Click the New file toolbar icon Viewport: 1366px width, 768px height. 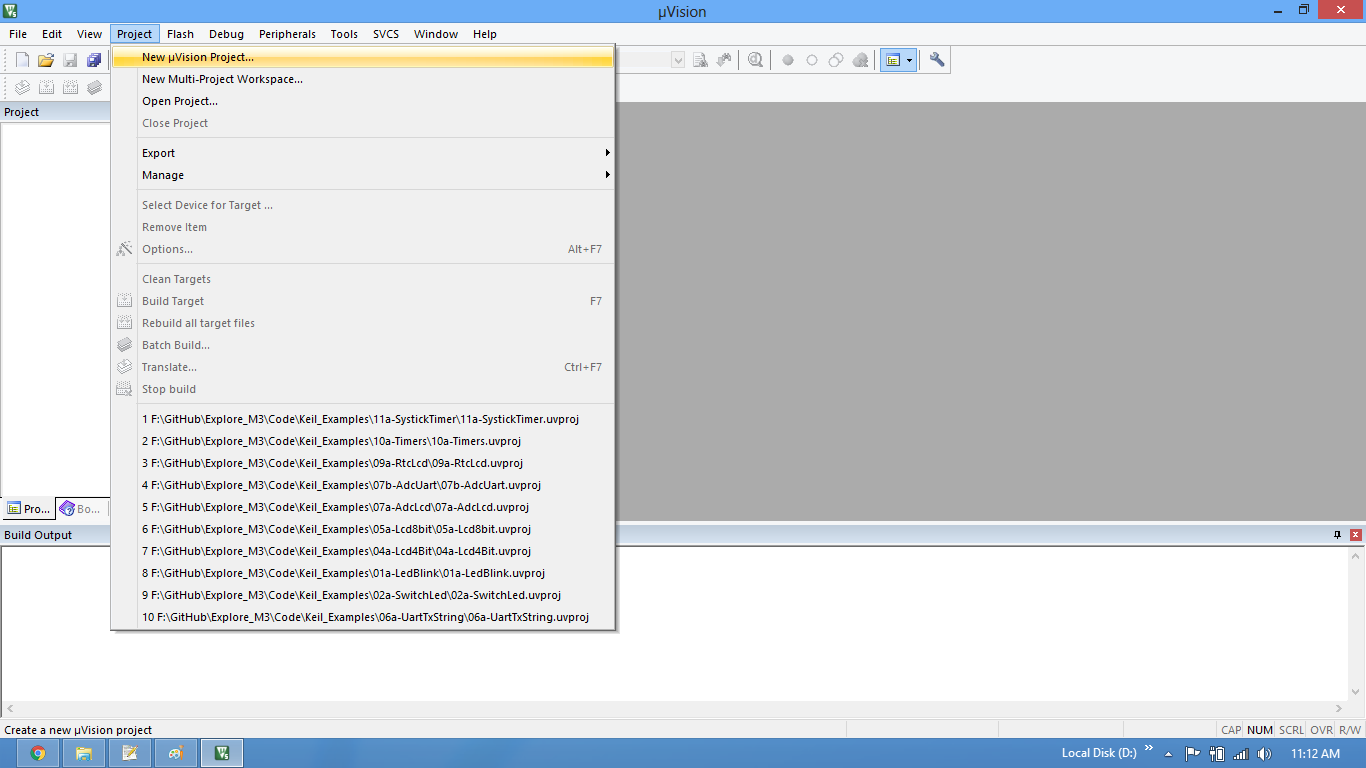[x=22, y=60]
